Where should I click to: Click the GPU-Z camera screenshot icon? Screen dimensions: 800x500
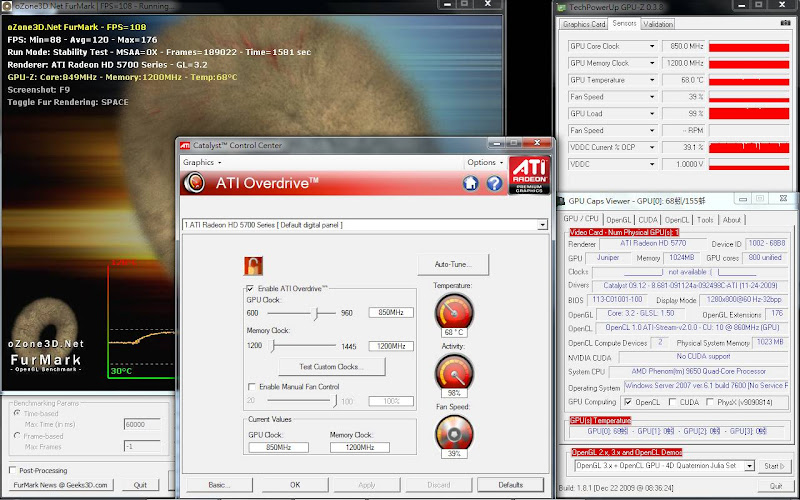[786, 23]
